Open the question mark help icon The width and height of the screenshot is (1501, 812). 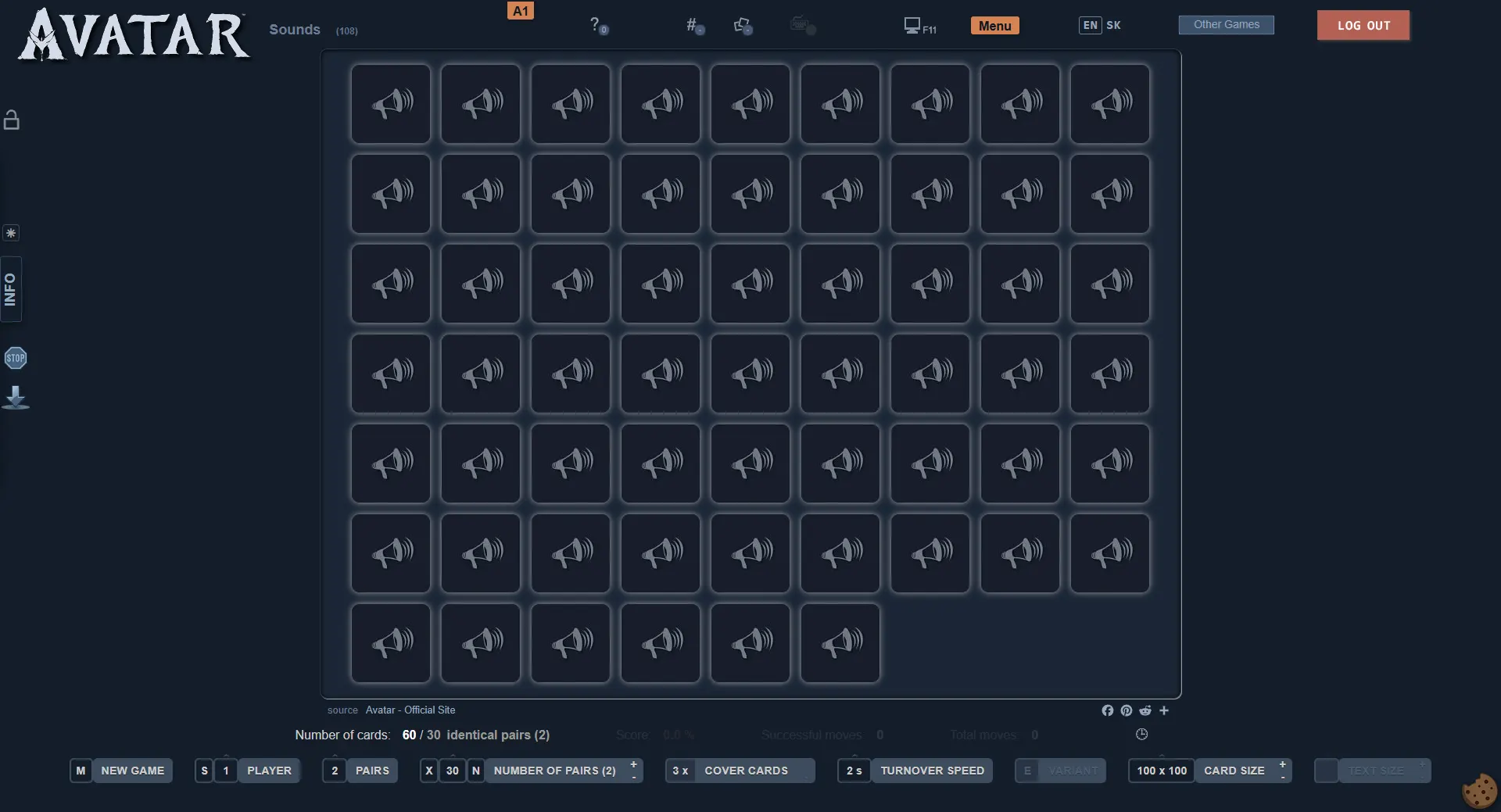pyautogui.click(x=597, y=26)
